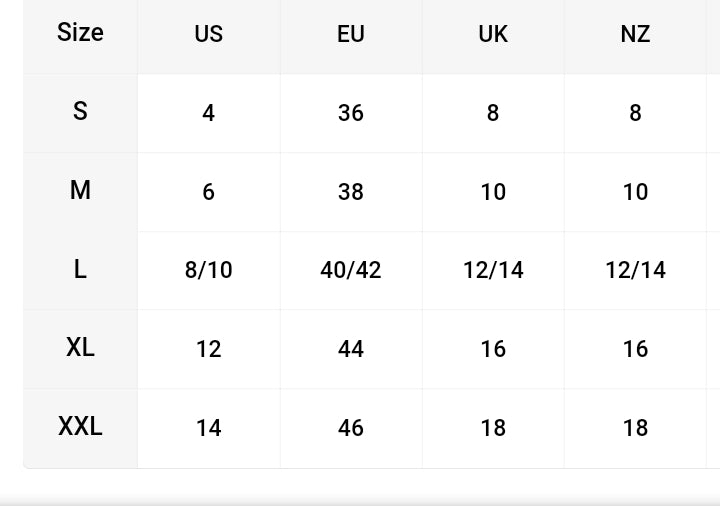
Task: Select the L size row label
Action: pyautogui.click(x=80, y=269)
